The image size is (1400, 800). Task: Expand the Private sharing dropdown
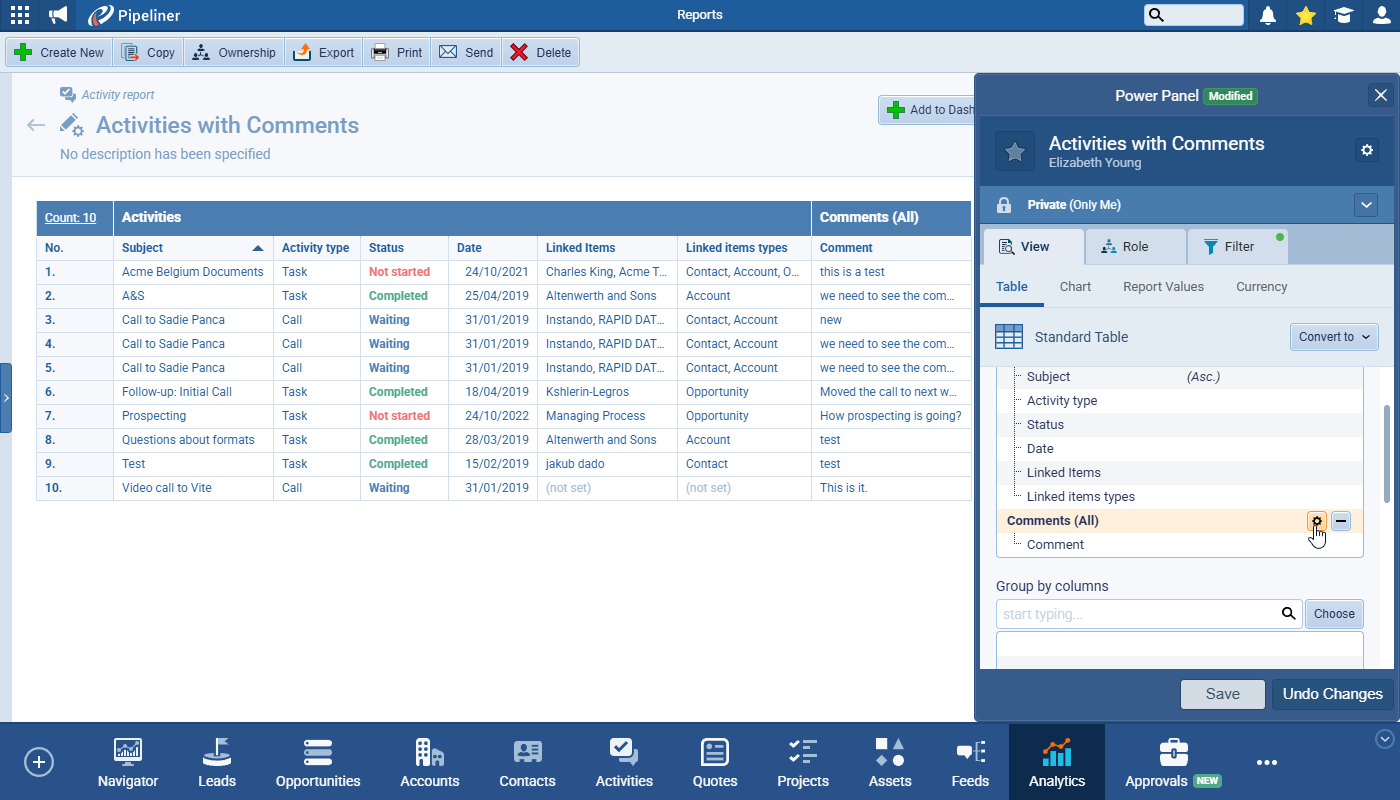point(1366,205)
